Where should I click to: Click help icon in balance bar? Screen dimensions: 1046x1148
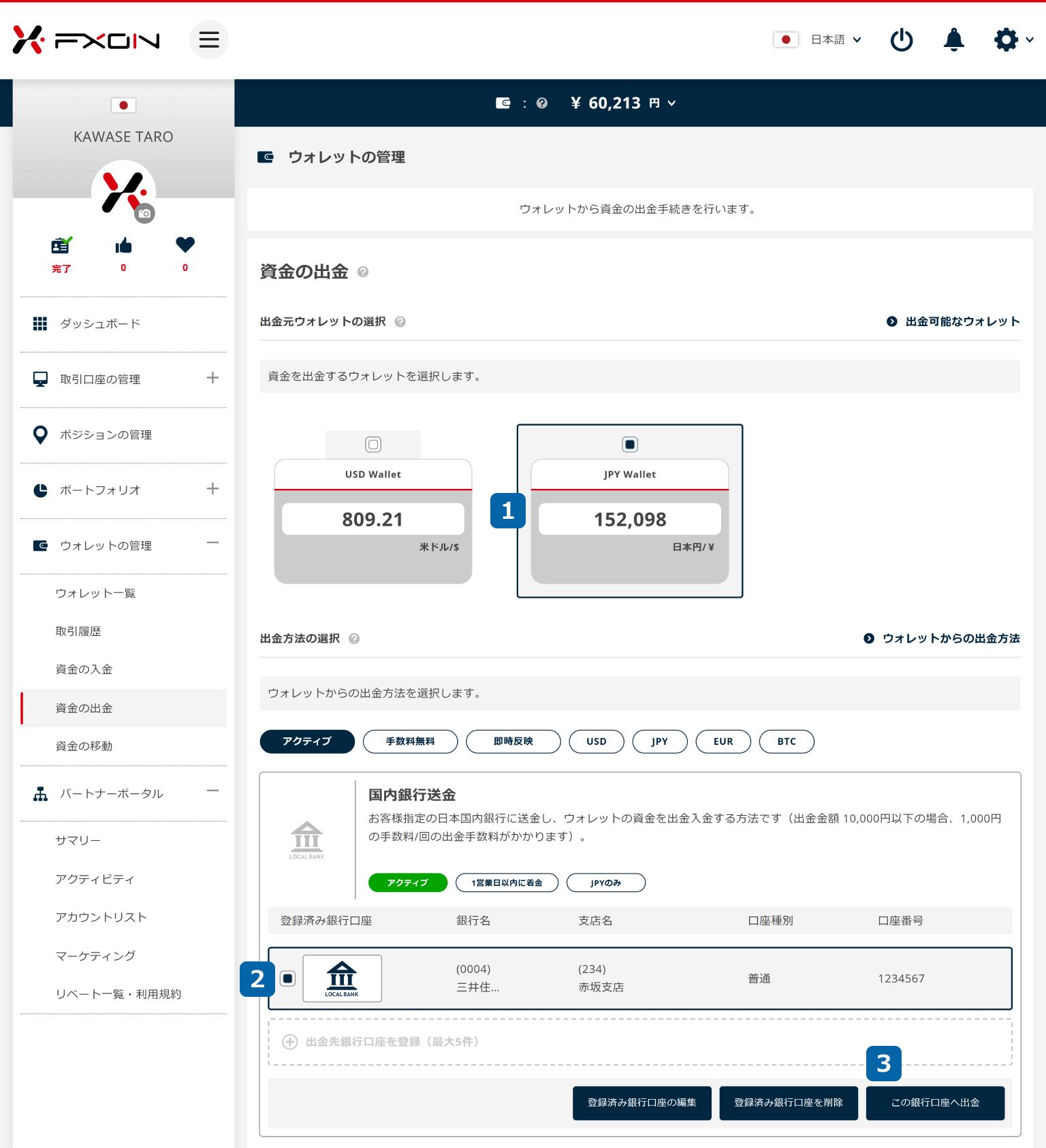click(542, 103)
